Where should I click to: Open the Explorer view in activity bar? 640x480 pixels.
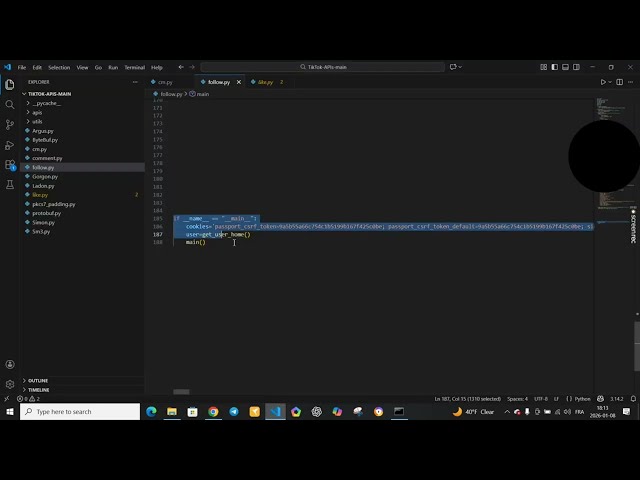(10, 84)
